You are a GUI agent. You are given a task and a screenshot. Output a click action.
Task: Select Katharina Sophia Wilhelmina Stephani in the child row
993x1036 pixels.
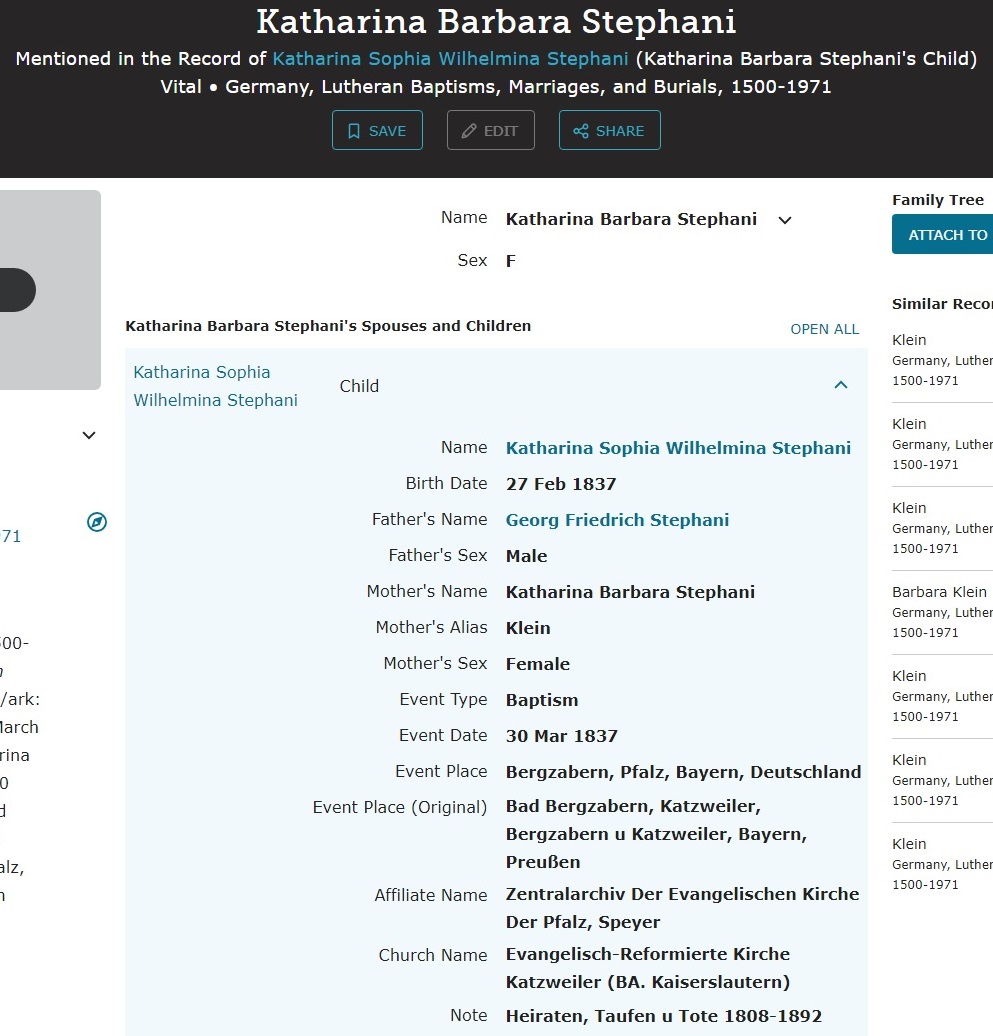[215, 386]
